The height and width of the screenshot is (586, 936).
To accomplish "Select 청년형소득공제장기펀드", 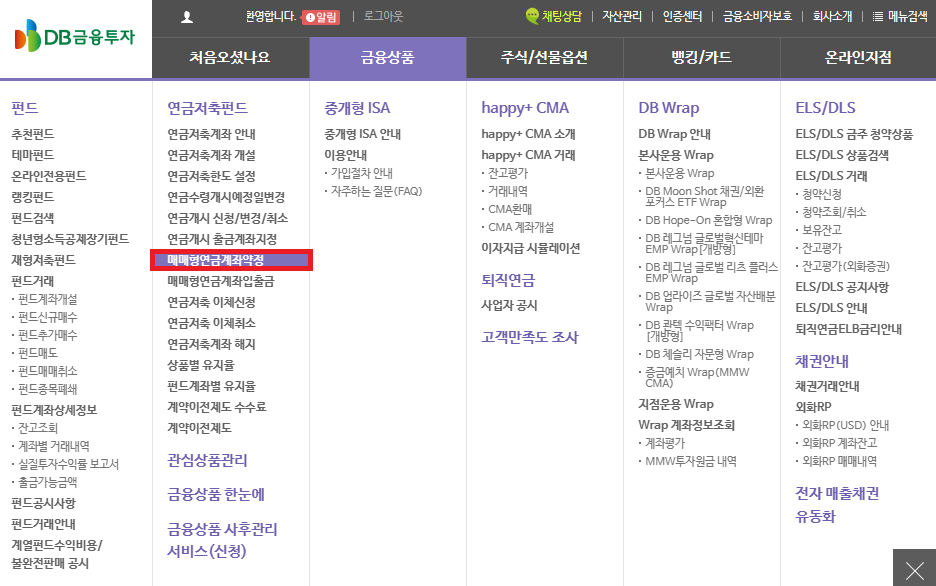I will click(x=70, y=239).
